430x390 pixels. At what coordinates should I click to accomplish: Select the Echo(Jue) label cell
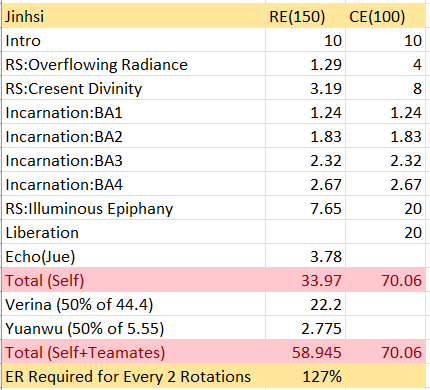tap(134, 256)
